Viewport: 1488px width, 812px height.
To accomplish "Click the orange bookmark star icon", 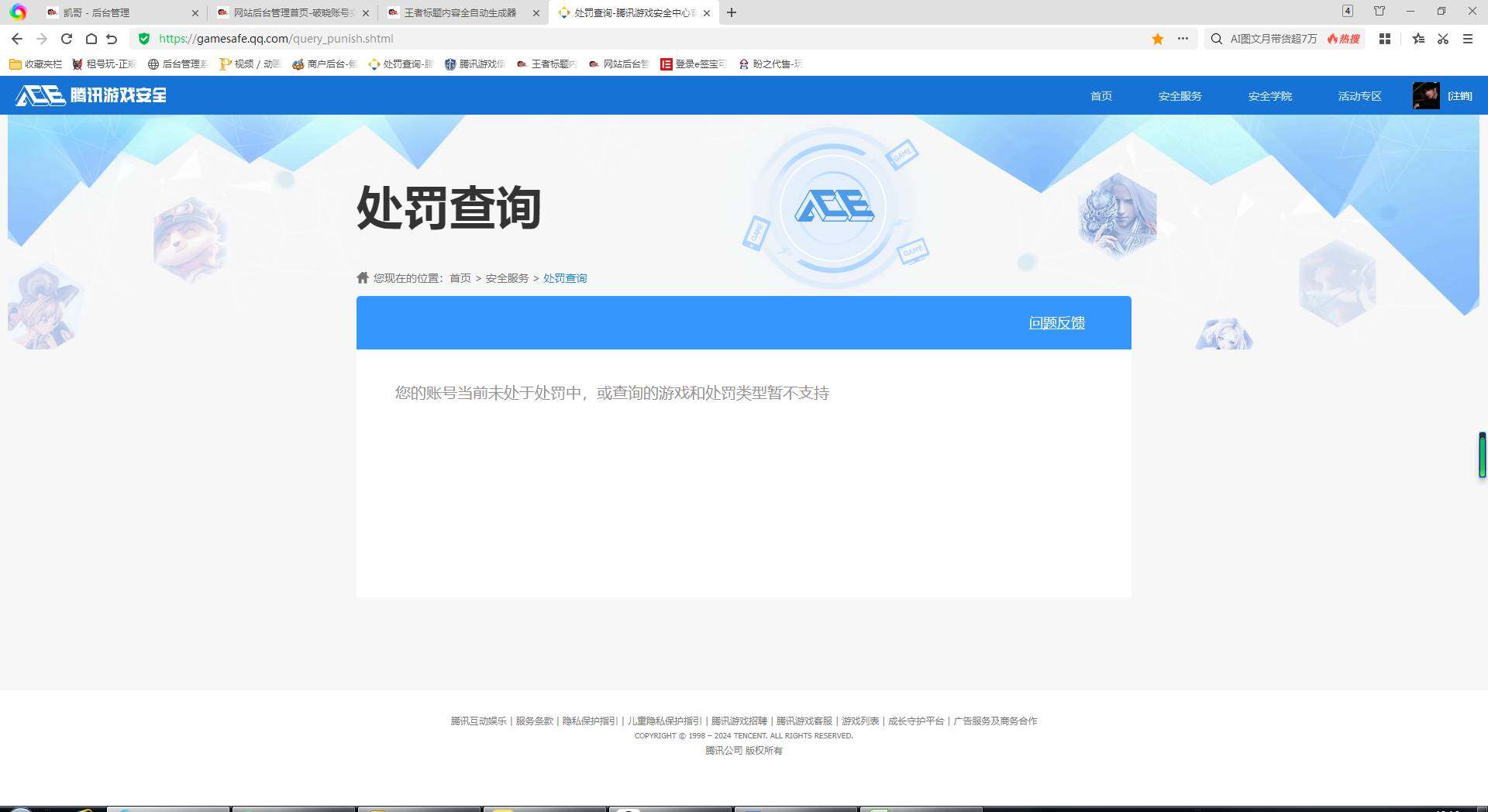I will coord(1157,39).
